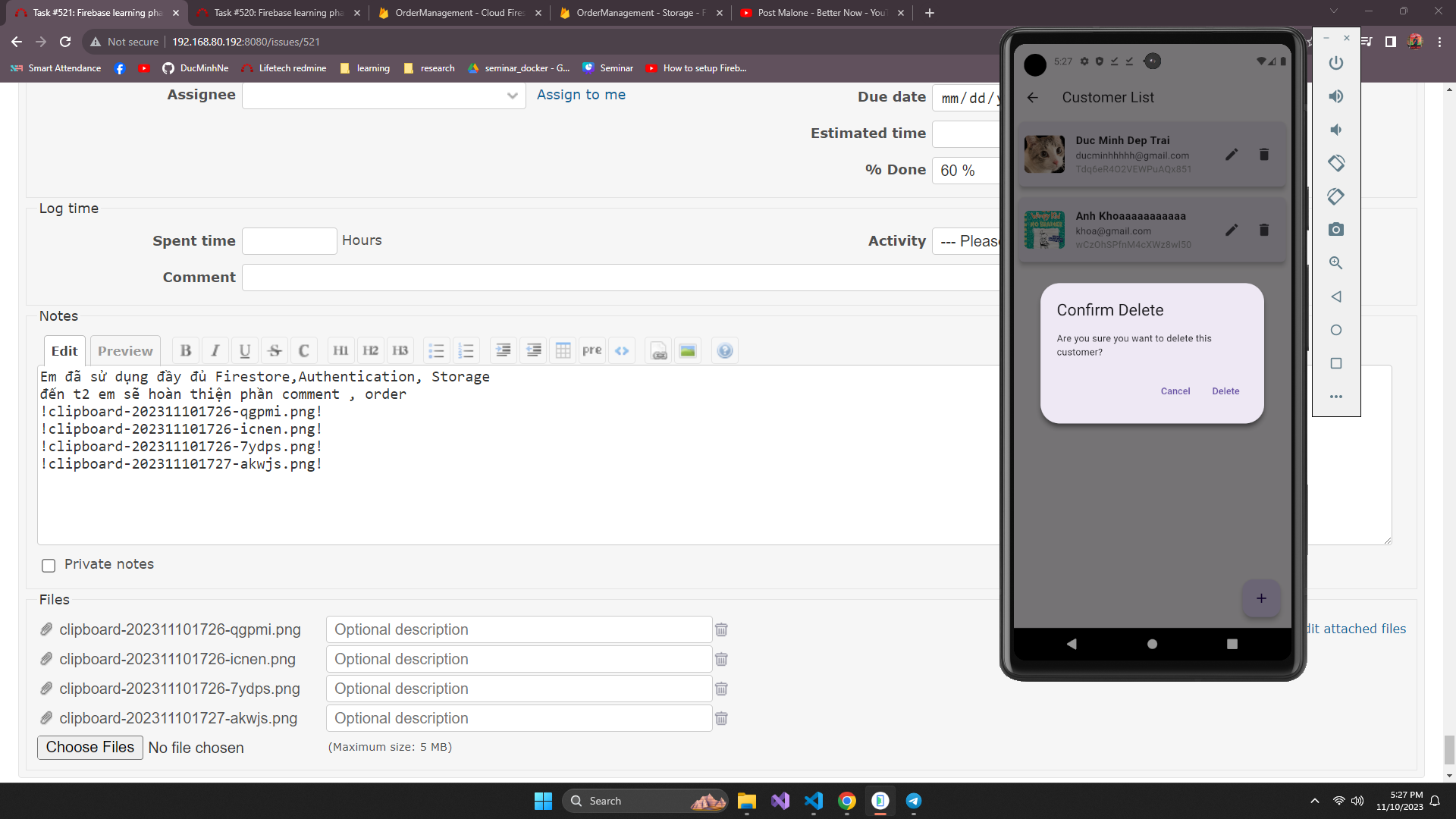The width and height of the screenshot is (1456, 819).
Task: Click the Choose Files button
Action: point(90,747)
